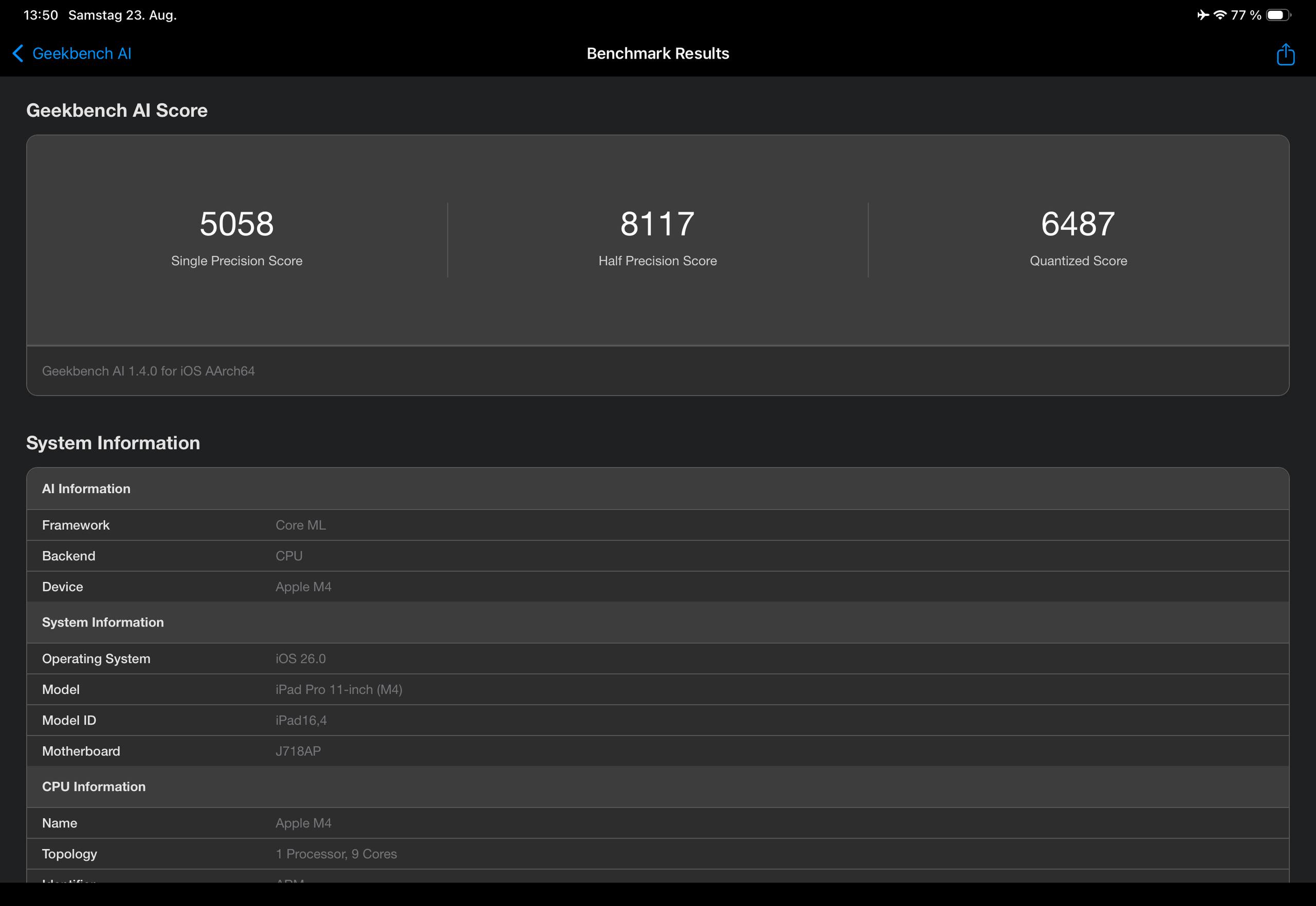Viewport: 1316px width, 906px height.
Task: Tap the Half Precision Score label
Action: [x=657, y=261]
